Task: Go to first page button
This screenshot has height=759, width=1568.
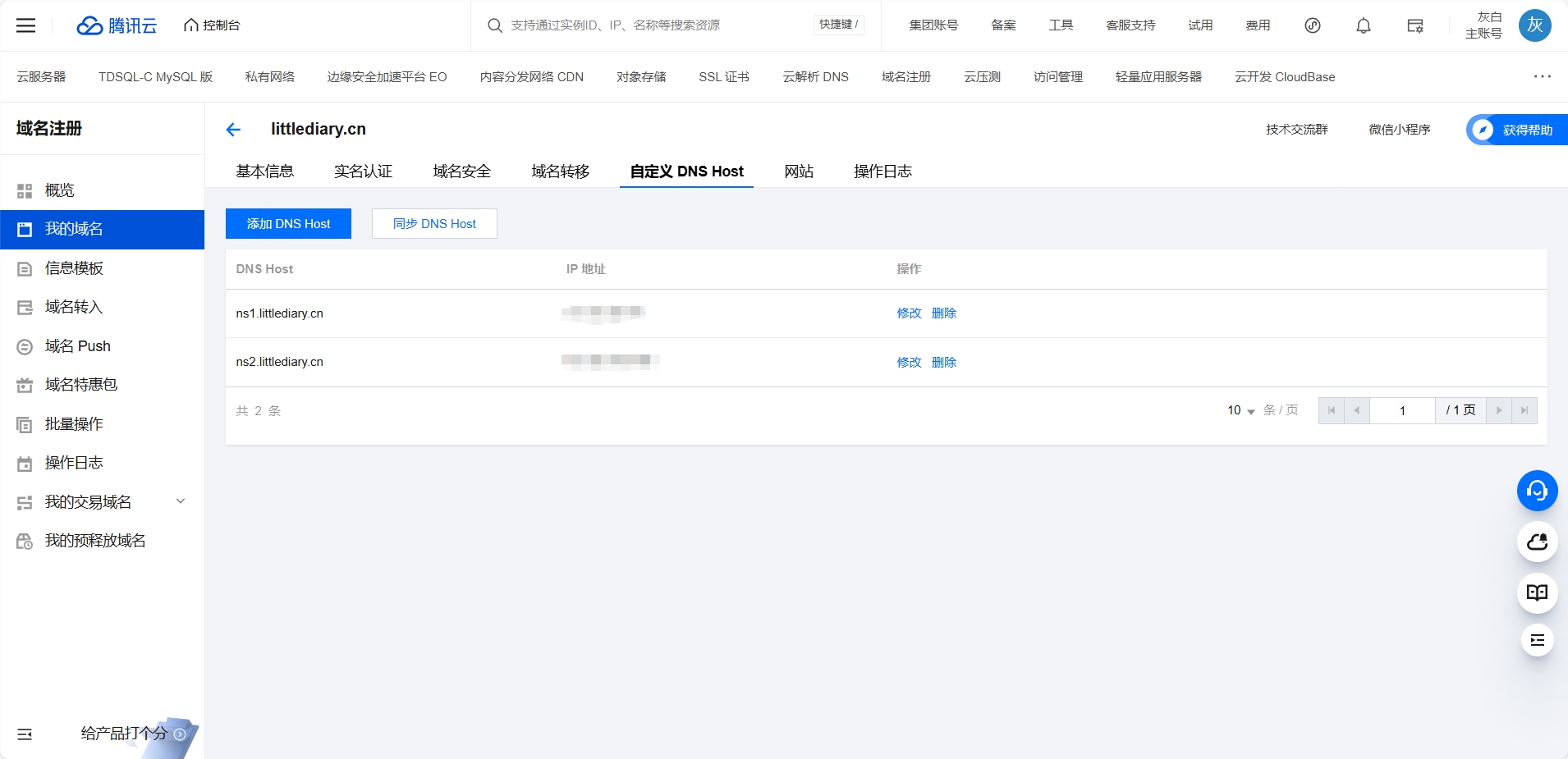Action: pos(1332,410)
